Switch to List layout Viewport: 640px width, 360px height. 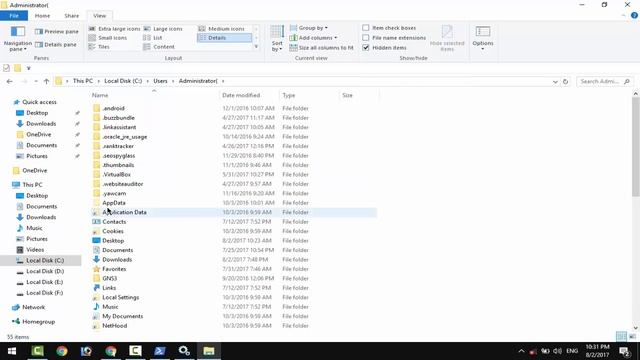point(153,38)
